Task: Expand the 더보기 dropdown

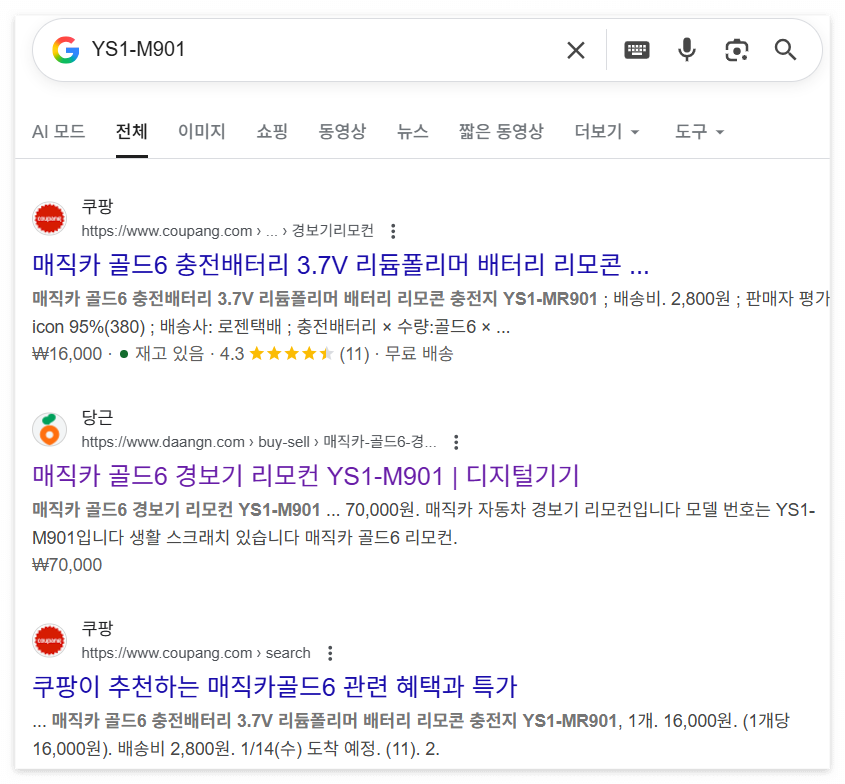Action: pyautogui.click(x=606, y=131)
